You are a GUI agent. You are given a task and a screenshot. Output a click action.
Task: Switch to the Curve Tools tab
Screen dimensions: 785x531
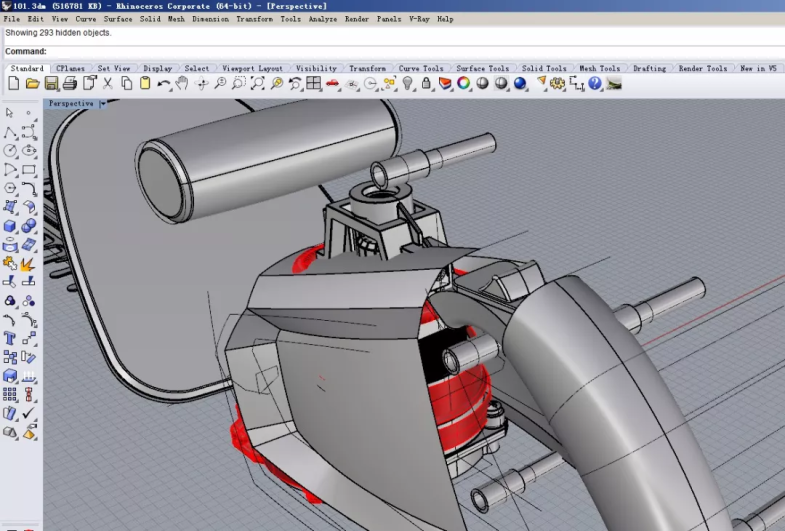point(420,69)
